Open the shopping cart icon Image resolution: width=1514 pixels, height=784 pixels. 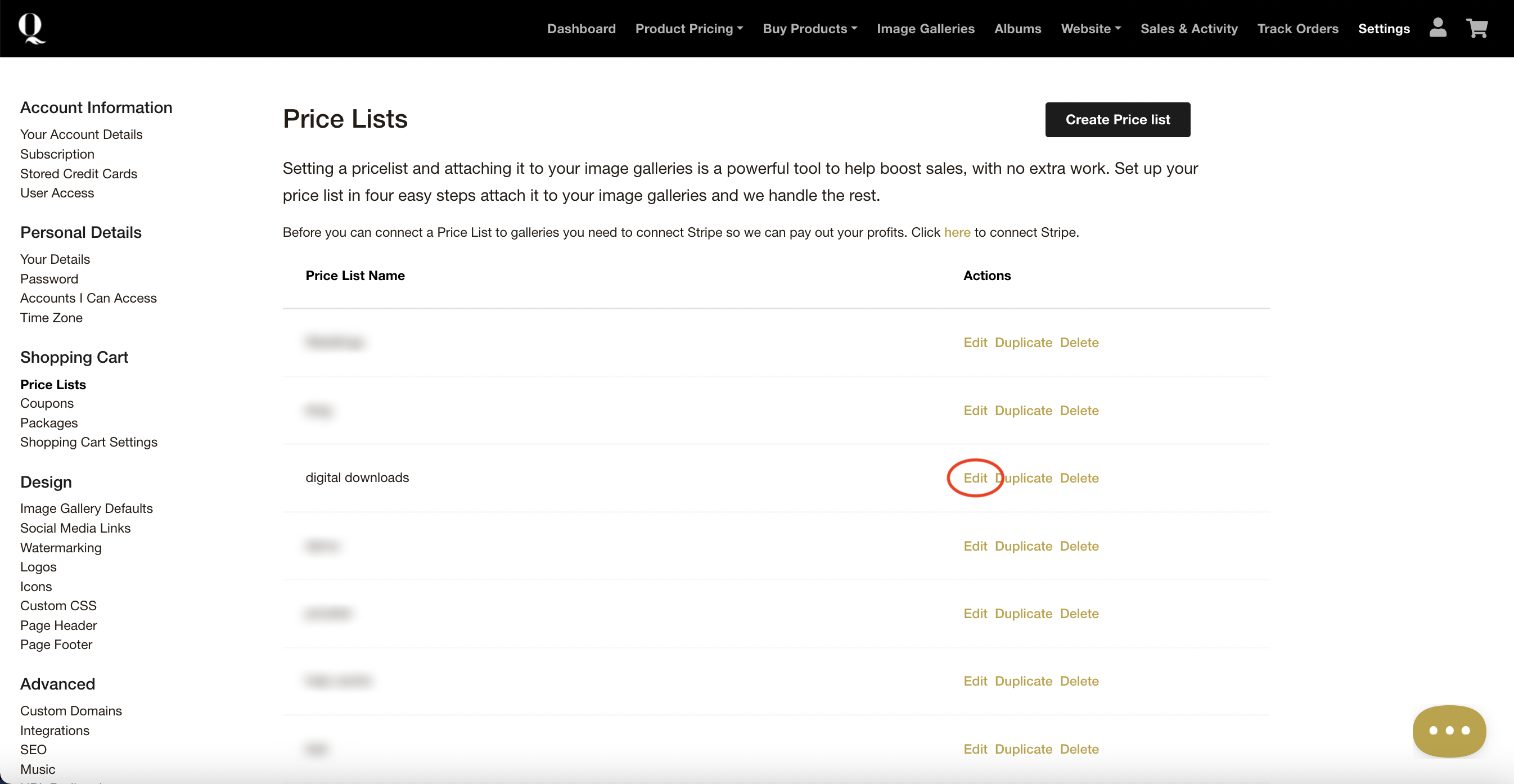coord(1477,28)
